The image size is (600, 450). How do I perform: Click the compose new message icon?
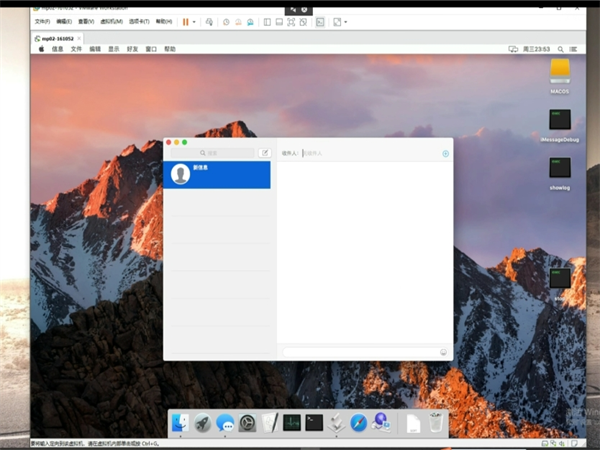264,153
